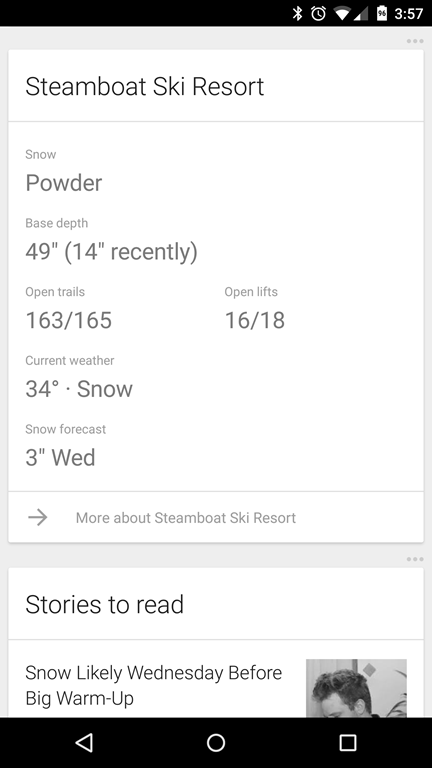The width and height of the screenshot is (432, 768).
Task: Tap the arrow icon beside More about Steamboat
Action: pos(38,517)
